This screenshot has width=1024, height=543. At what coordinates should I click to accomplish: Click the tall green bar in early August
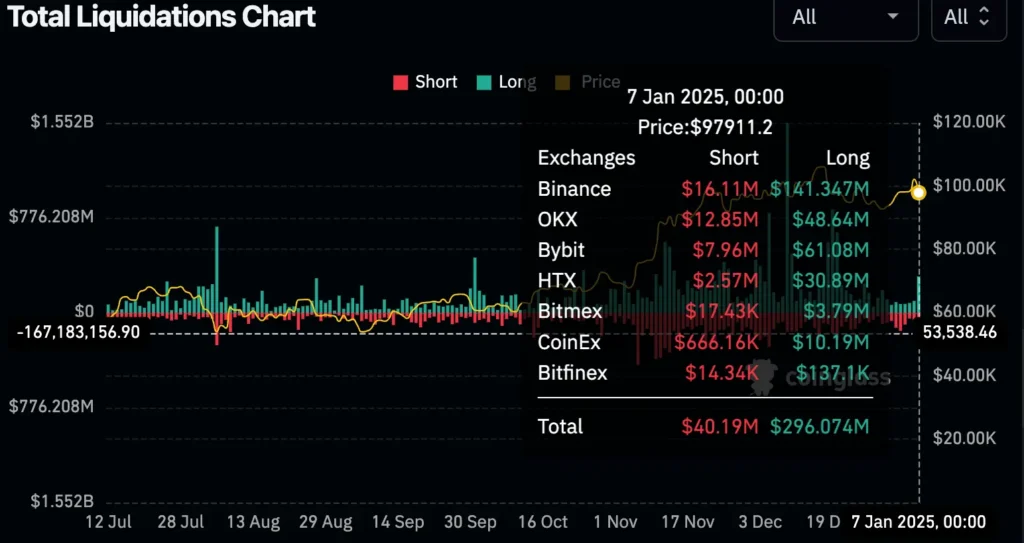pos(217,269)
